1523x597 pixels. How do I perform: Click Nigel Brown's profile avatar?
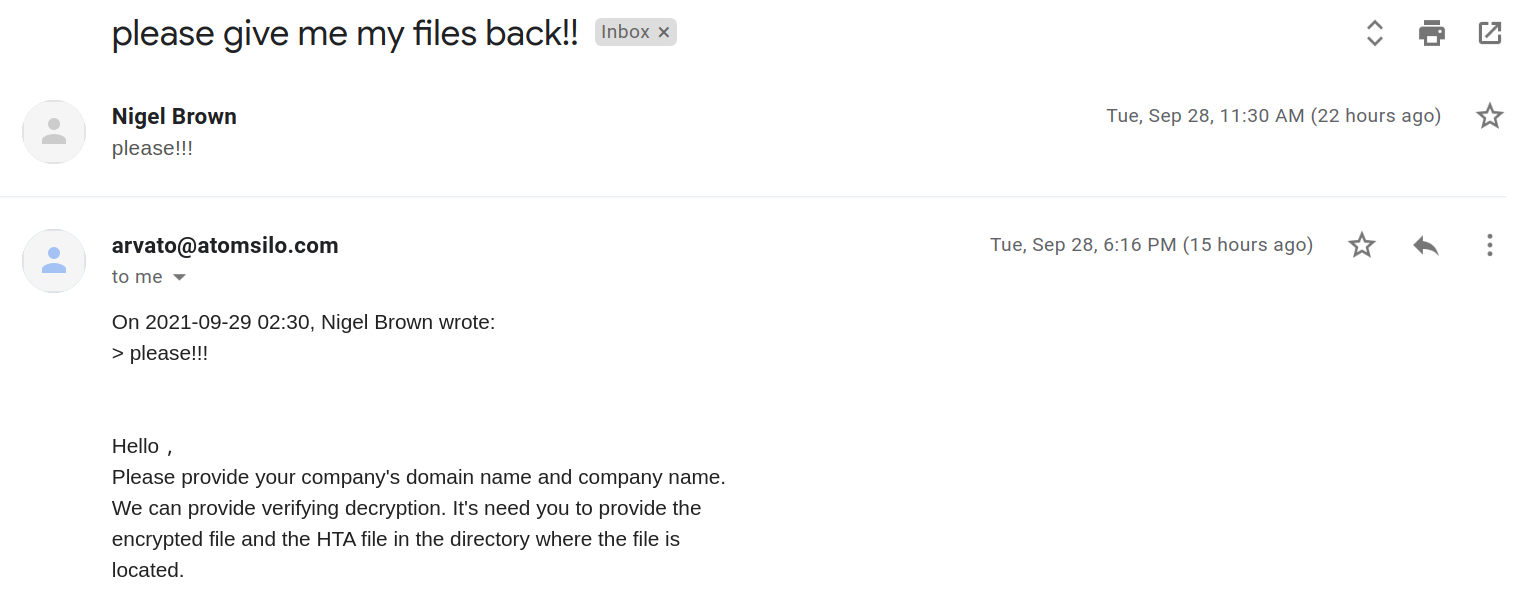click(x=54, y=132)
